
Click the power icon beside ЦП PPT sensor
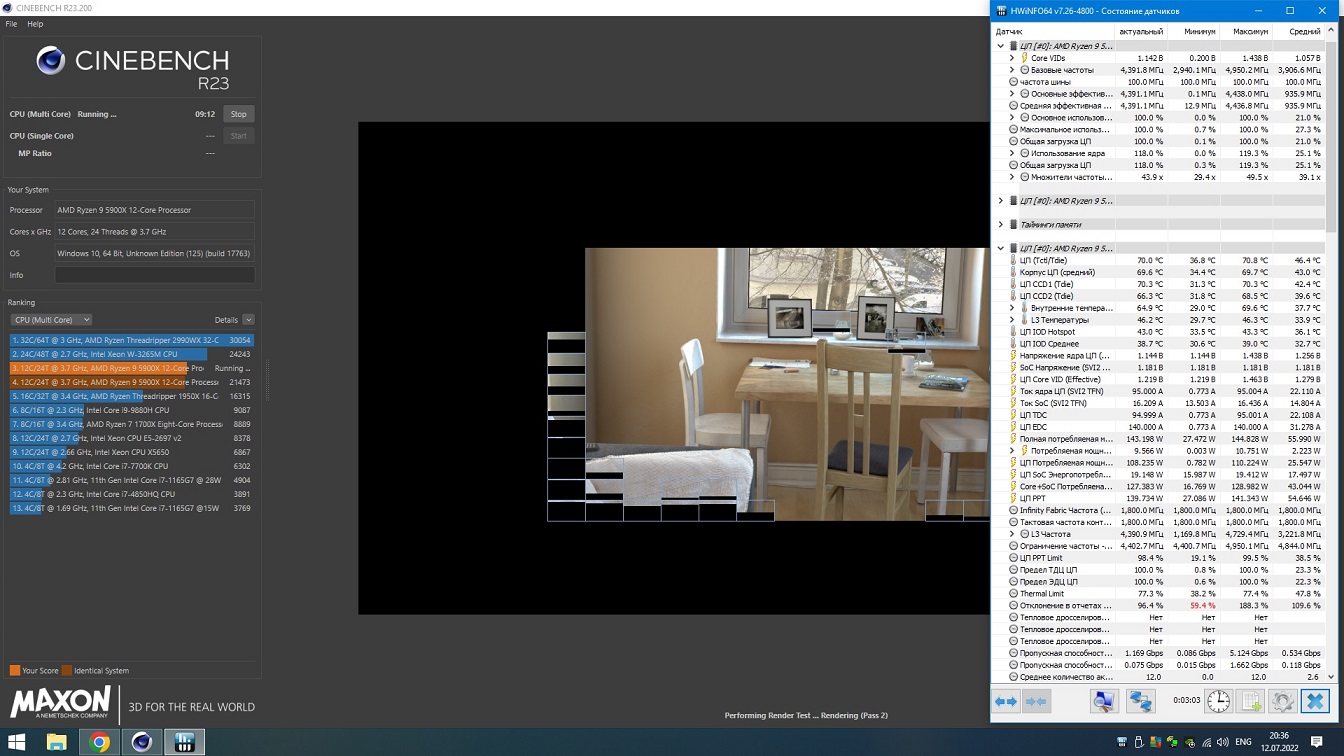[1013, 499]
